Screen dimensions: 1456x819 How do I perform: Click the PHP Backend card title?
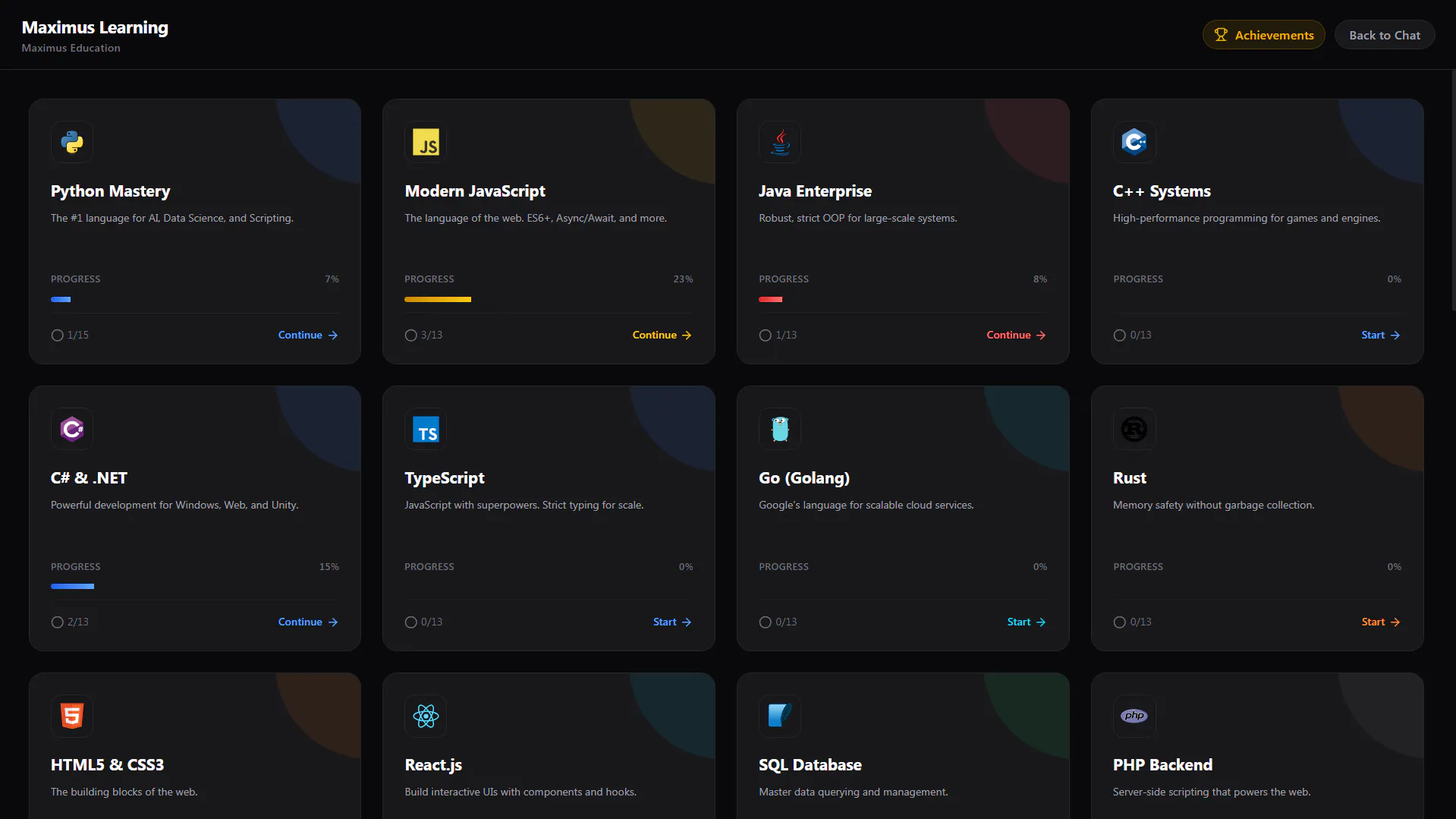(1162, 765)
